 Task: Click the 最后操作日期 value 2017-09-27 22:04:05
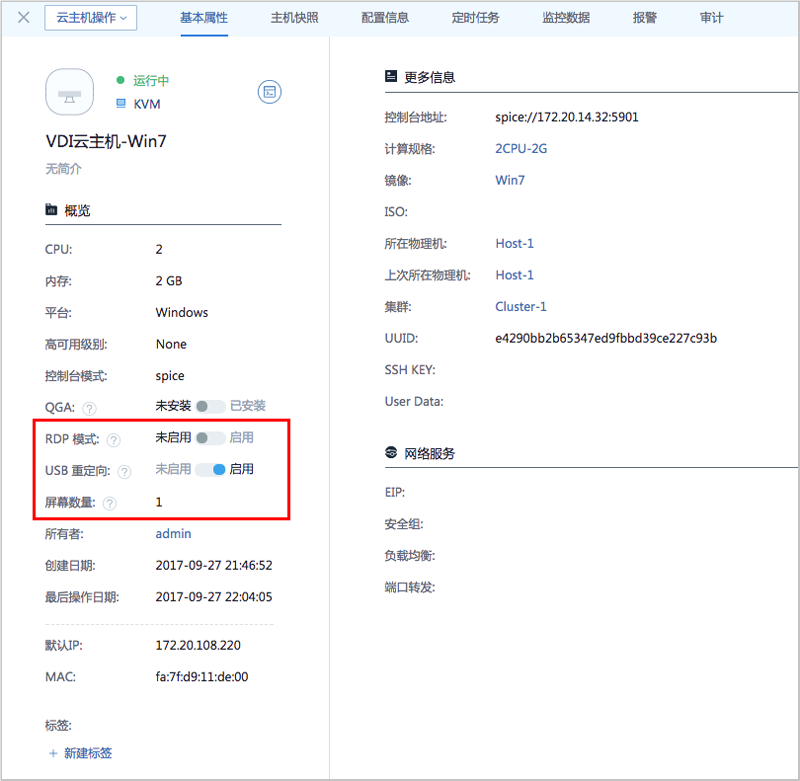(214, 597)
